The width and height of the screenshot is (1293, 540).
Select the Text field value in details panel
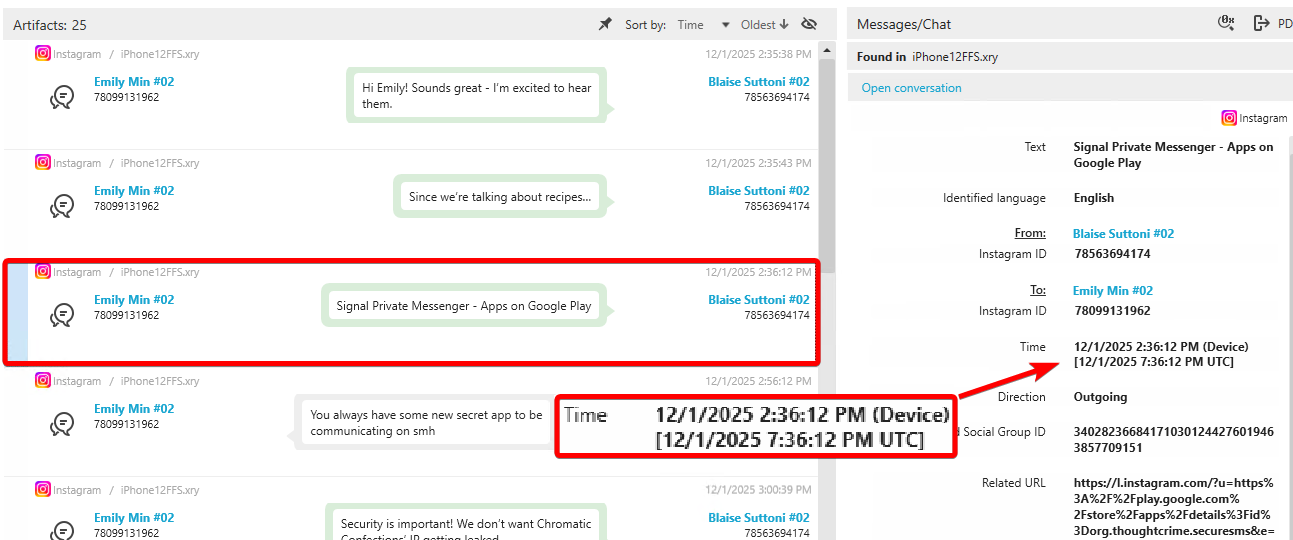point(1174,155)
